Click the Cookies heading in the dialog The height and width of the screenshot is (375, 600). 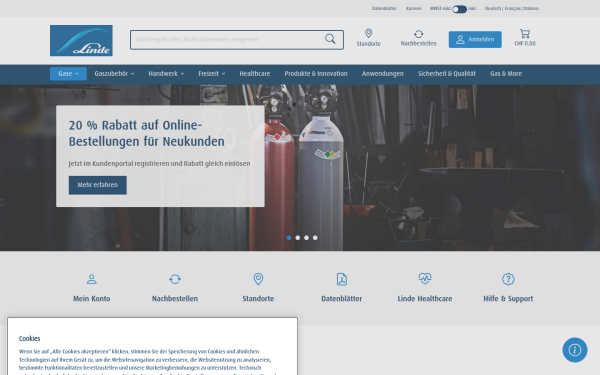(29, 339)
